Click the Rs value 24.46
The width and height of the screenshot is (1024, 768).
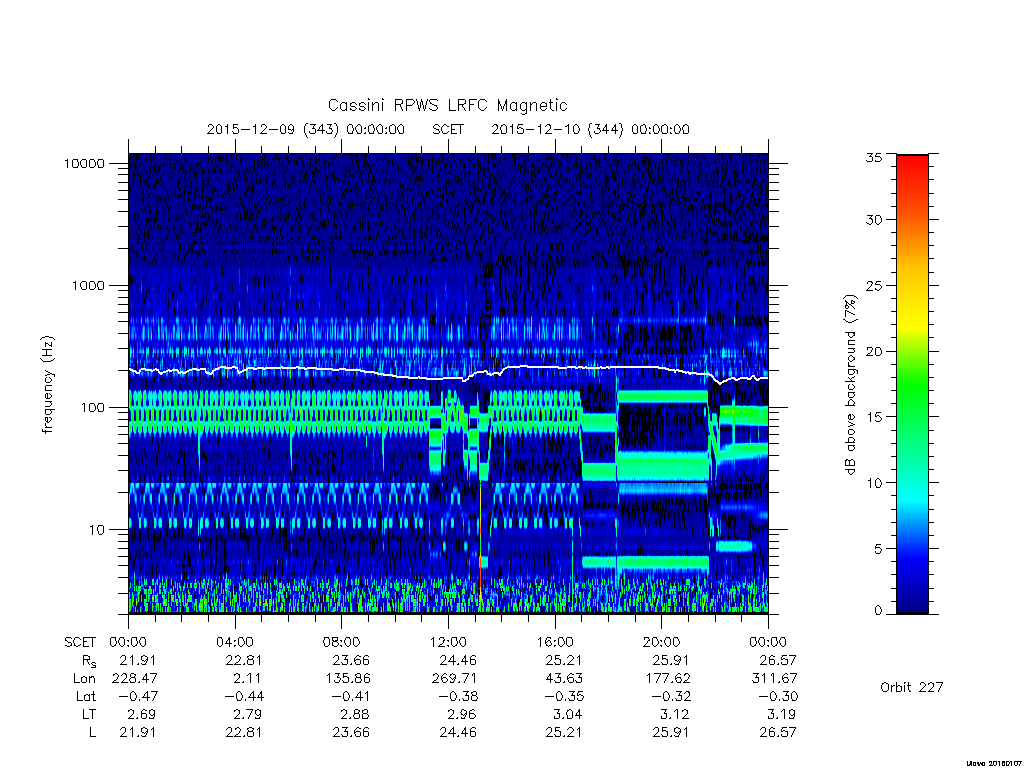458,660
